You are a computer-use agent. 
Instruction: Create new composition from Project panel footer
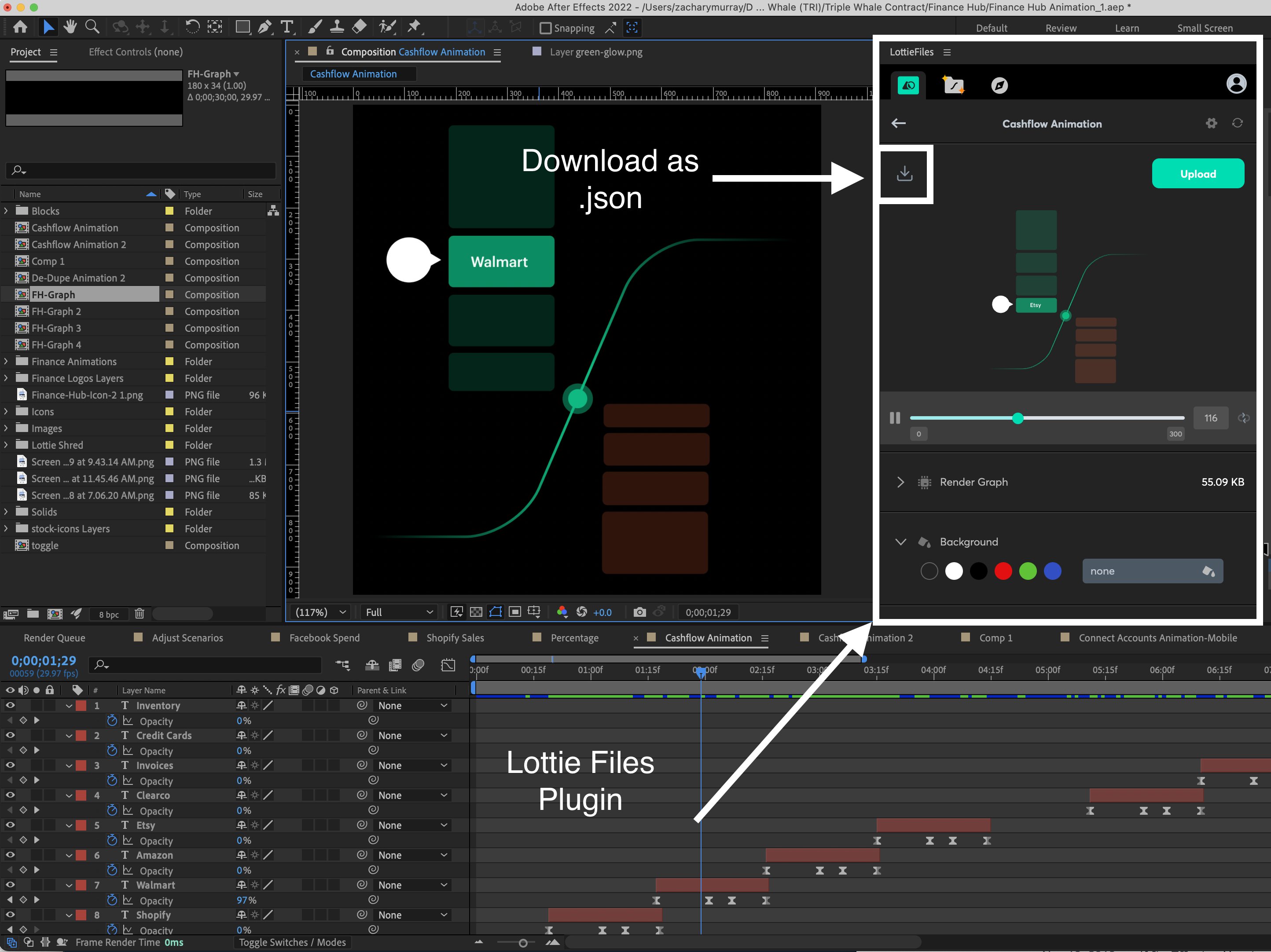point(55,614)
